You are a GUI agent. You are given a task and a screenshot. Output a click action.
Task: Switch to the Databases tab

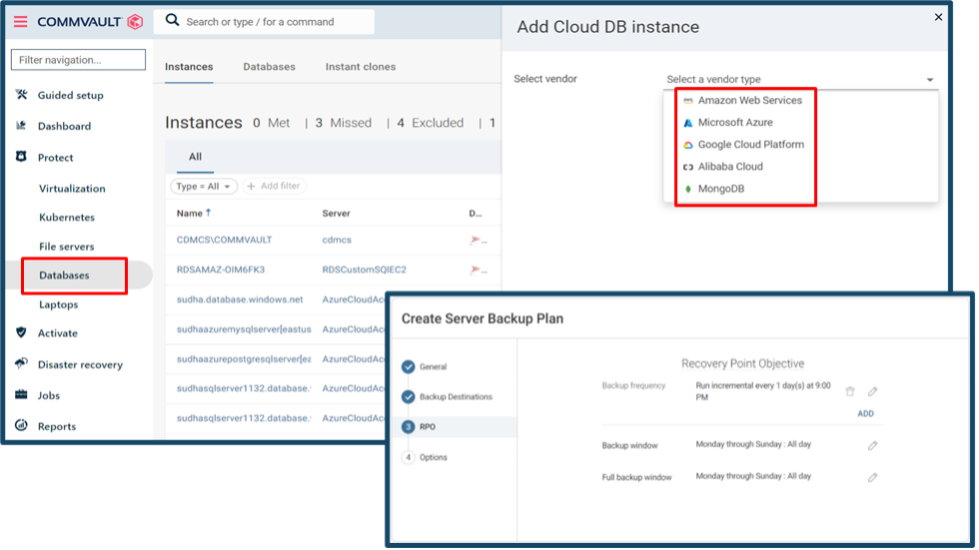[269, 67]
